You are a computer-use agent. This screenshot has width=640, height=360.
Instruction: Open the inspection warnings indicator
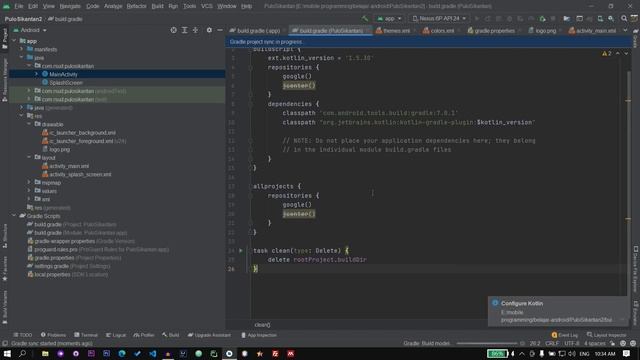607,53
